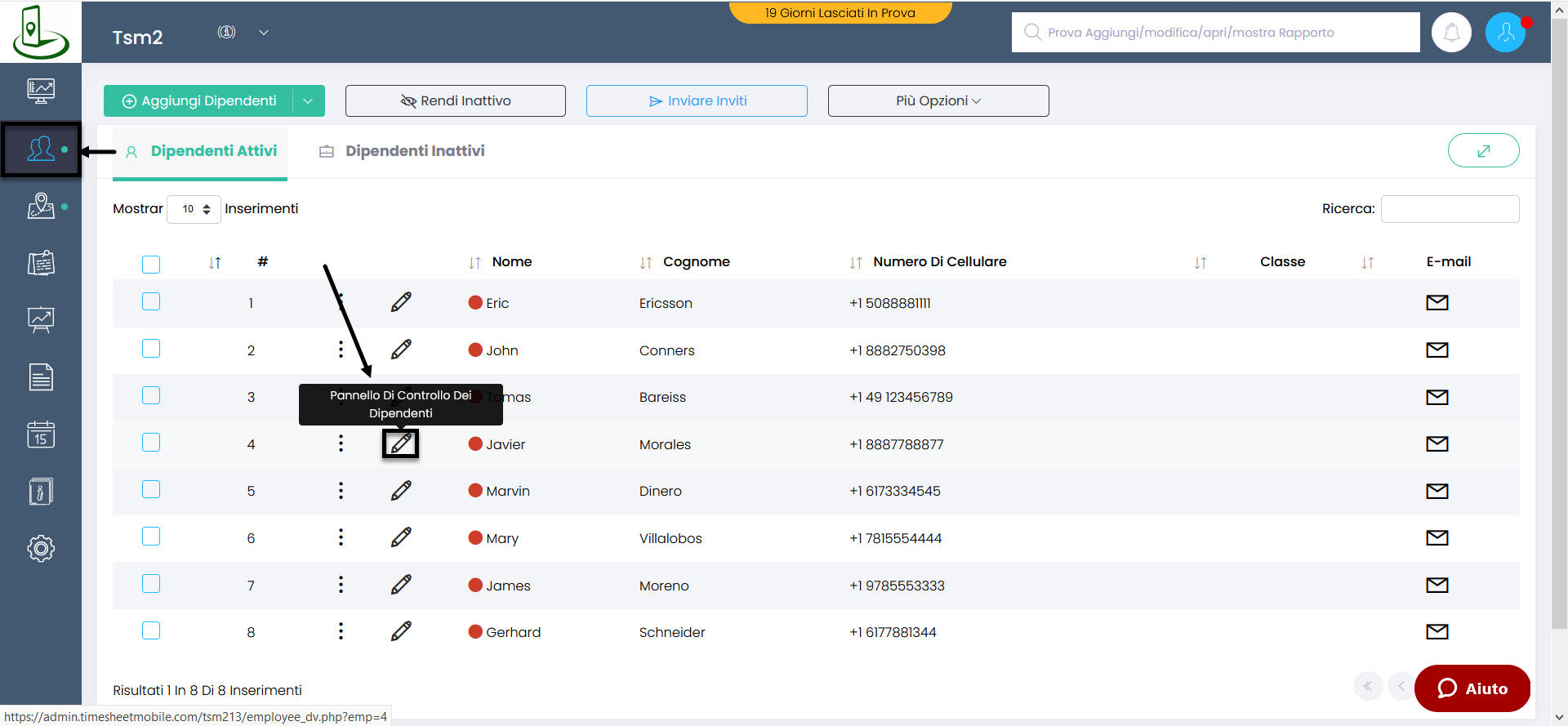Viewport: 1568px width, 726px height.
Task: Click the user profile avatar icon
Action: [x=1505, y=33]
